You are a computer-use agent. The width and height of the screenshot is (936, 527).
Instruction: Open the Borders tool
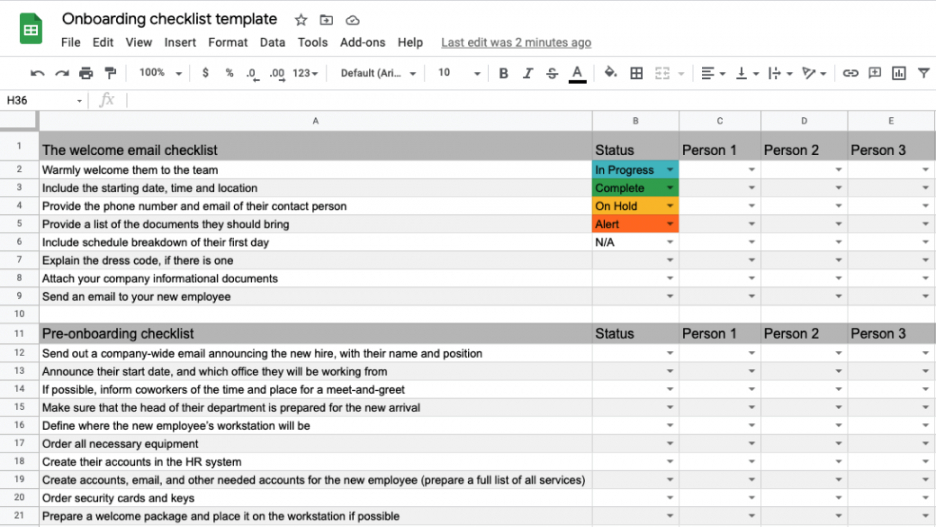(x=636, y=73)
